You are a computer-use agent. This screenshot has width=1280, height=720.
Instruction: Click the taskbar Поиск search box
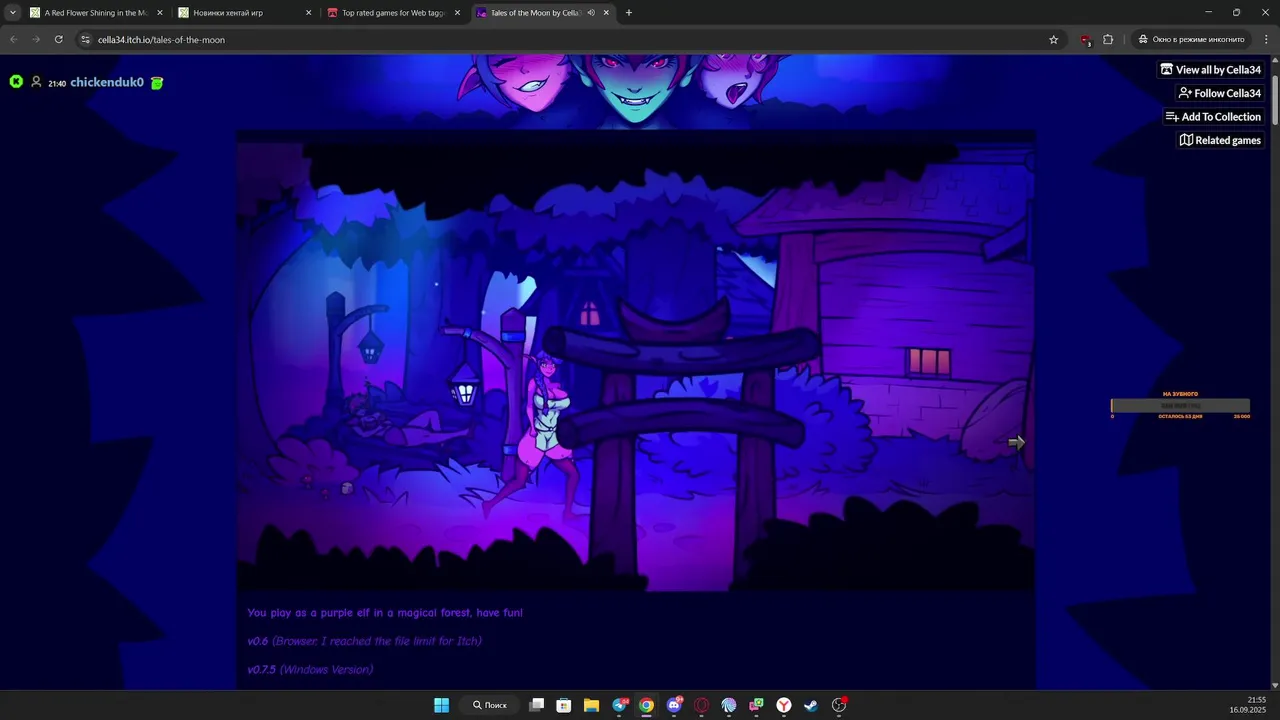[491, 705]
